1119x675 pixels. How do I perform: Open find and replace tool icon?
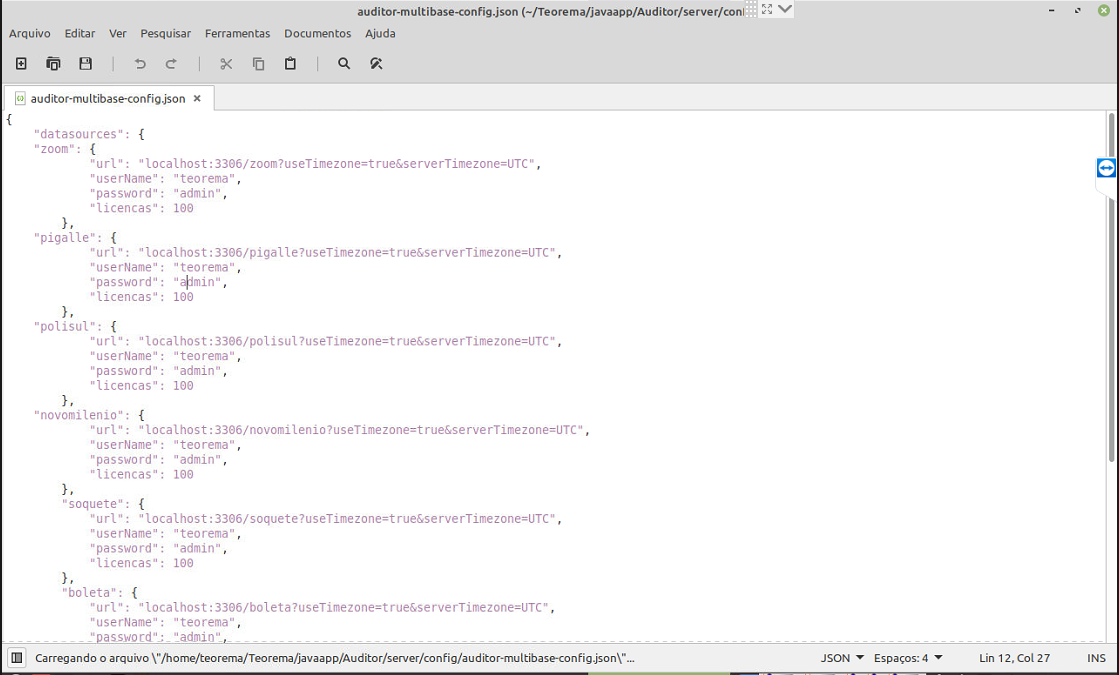(x=376, y=64)
